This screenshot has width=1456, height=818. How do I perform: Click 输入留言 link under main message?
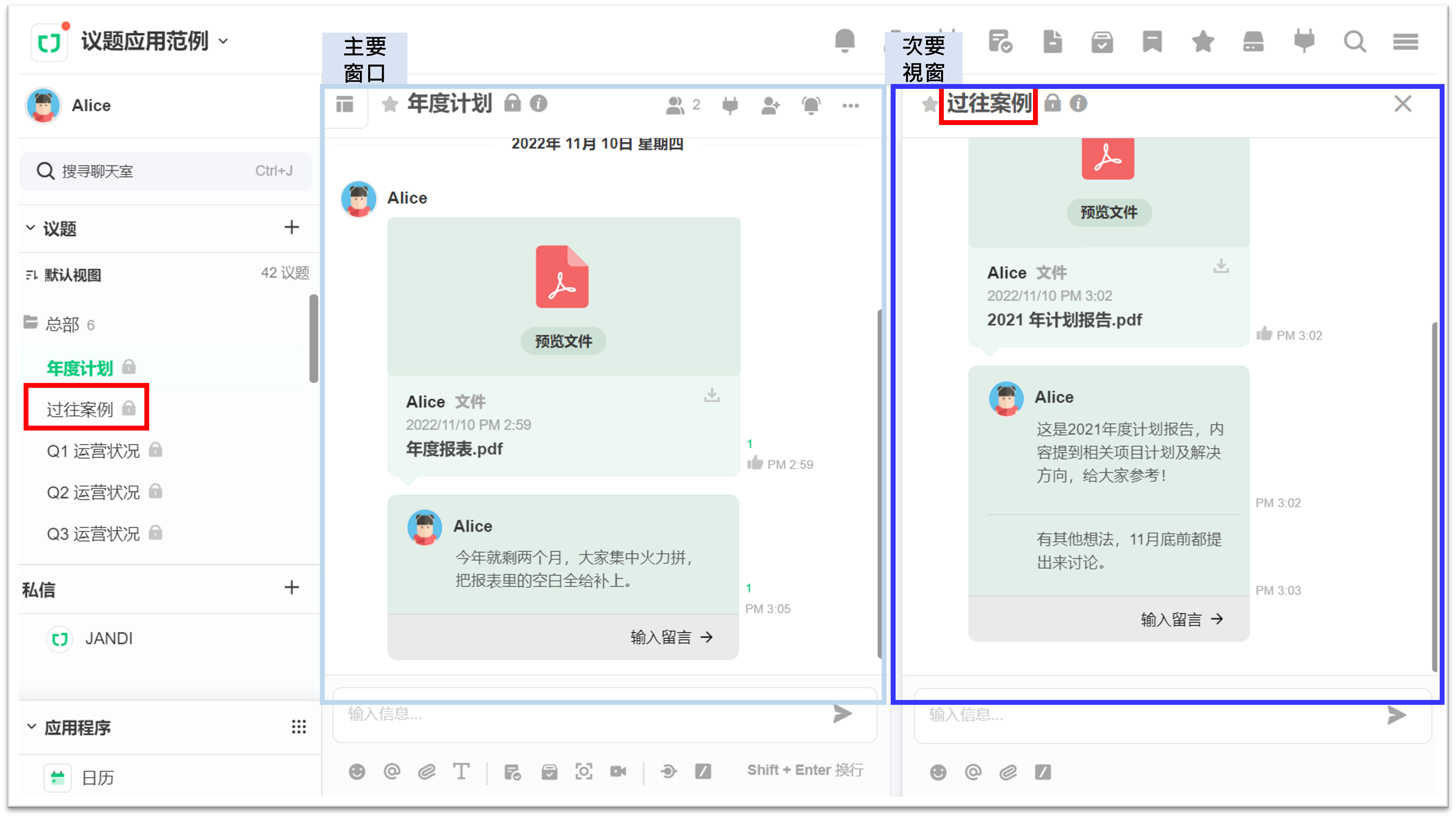671,637
